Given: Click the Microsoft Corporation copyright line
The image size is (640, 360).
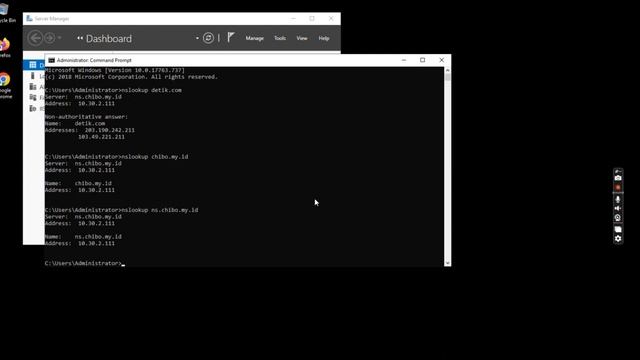Looking at the screenshot, I should point(131,77).
